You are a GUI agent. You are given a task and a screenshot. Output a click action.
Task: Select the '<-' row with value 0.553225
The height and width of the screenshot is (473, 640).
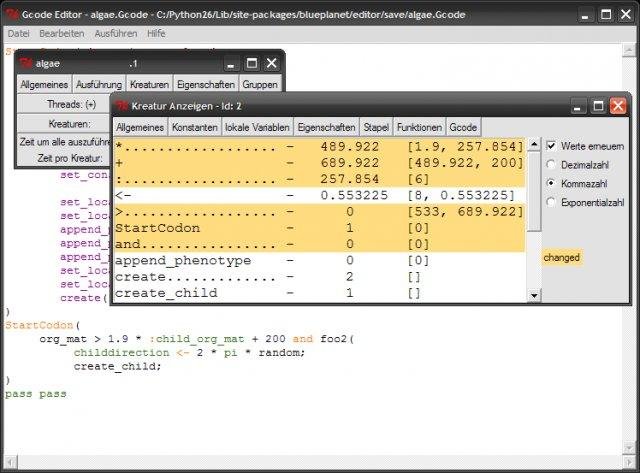(x=320, y=195)
